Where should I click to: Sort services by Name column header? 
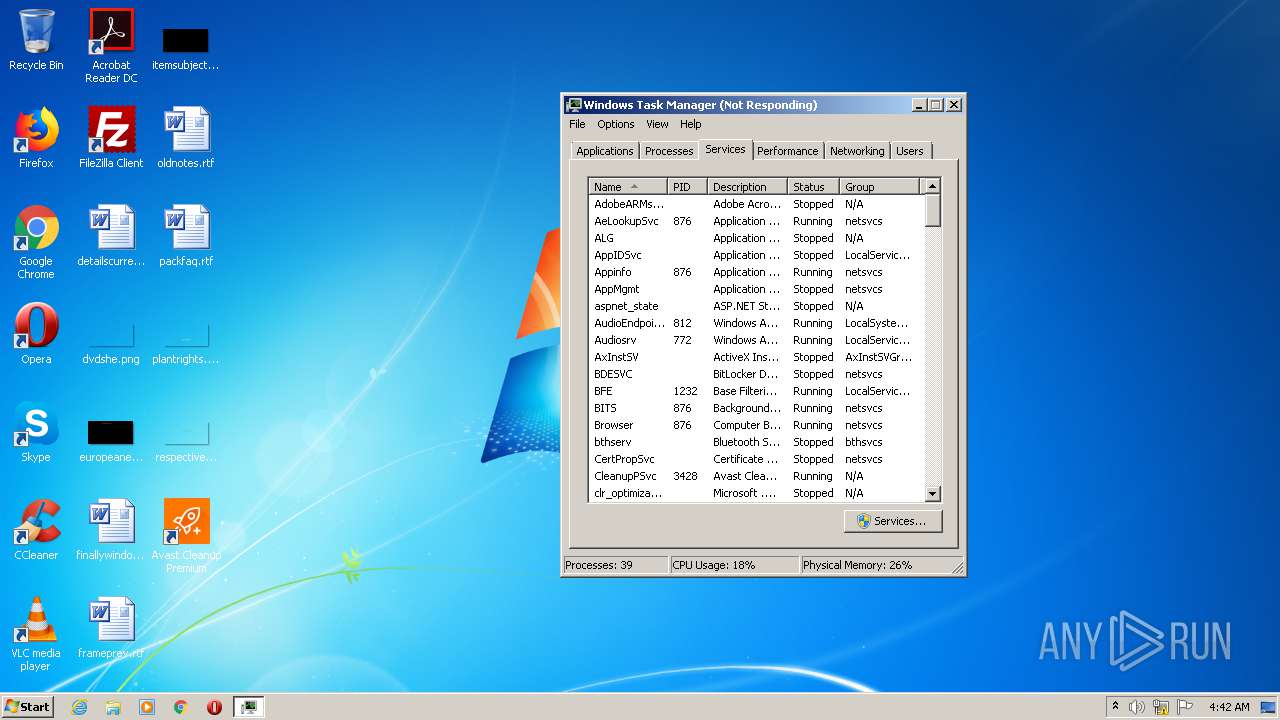(628, 187)
